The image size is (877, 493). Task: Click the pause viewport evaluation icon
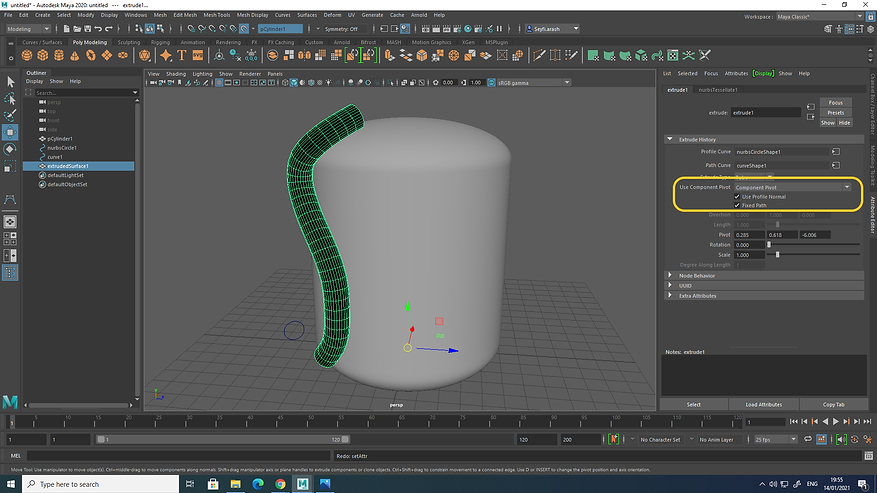499,29
